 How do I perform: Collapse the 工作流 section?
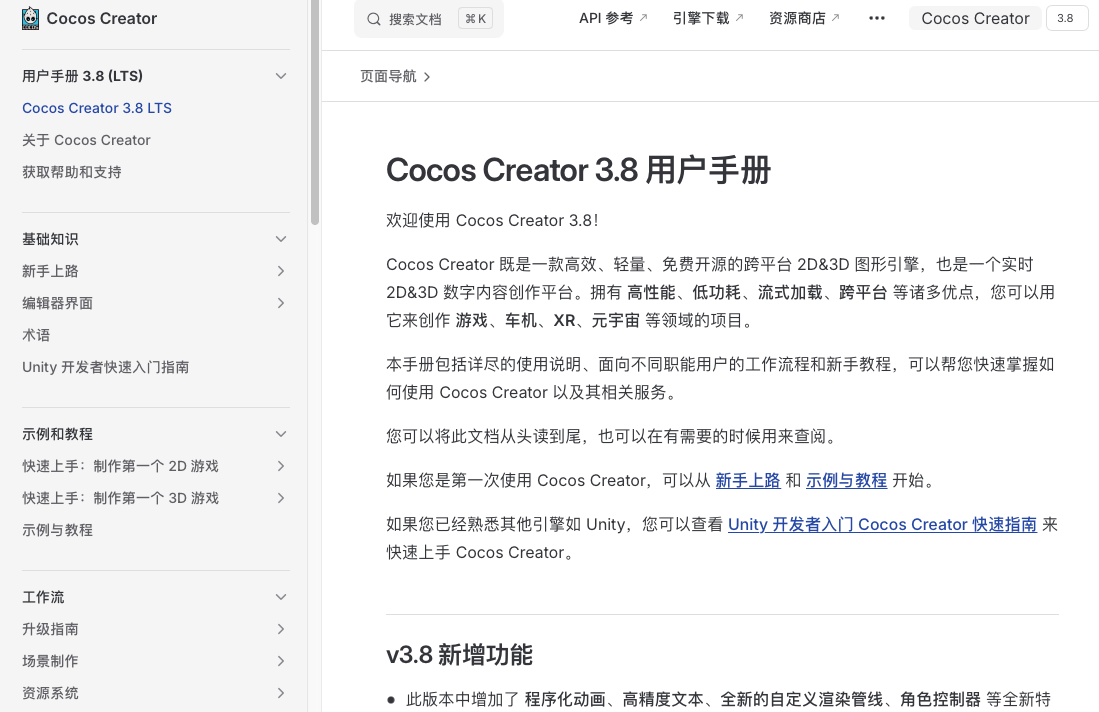pos(281,597)
